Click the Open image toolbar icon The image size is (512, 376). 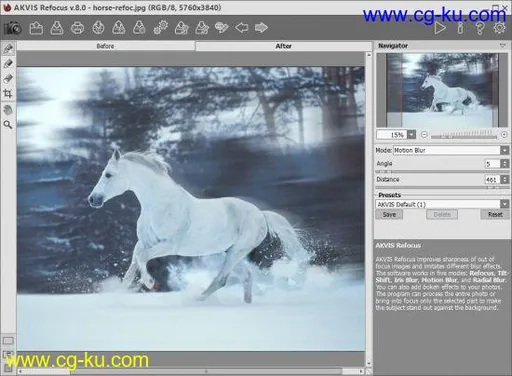(x=36, y=28)
